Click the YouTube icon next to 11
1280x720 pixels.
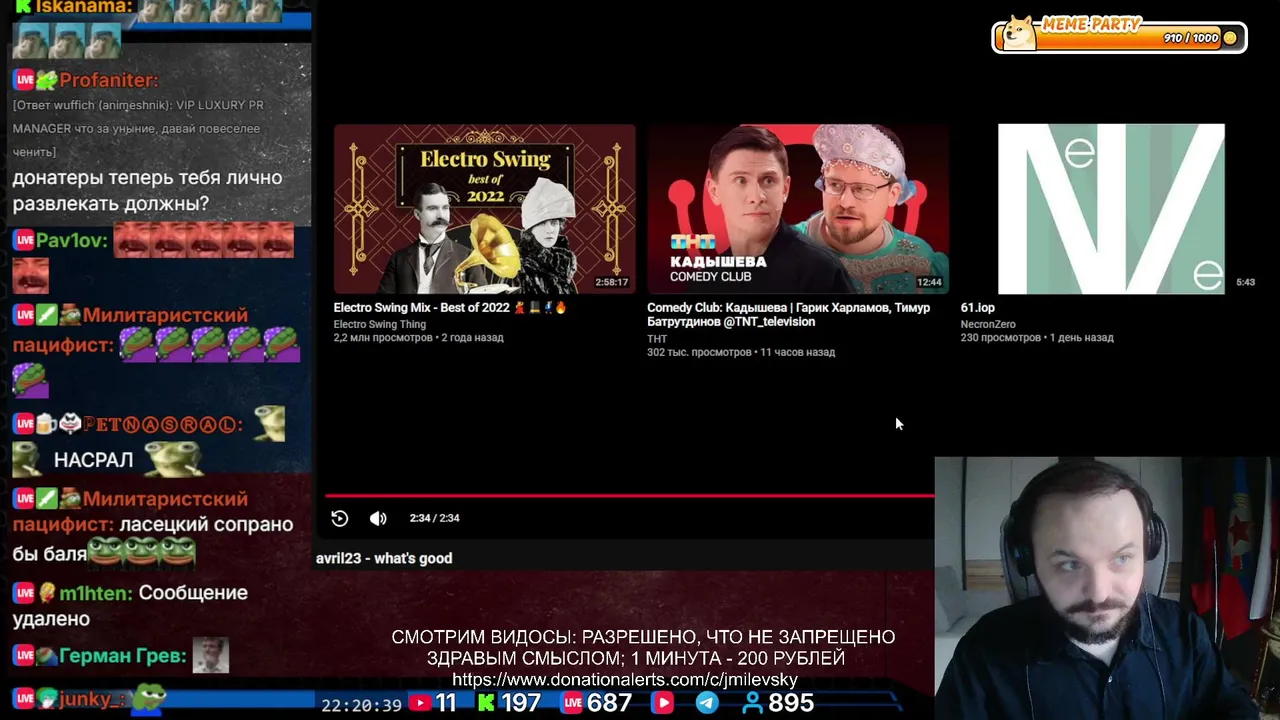tap(420, 703)
